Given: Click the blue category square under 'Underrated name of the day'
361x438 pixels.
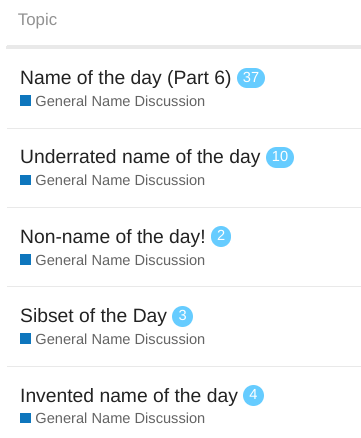Looking at the screenshot, I should [25, 180].
